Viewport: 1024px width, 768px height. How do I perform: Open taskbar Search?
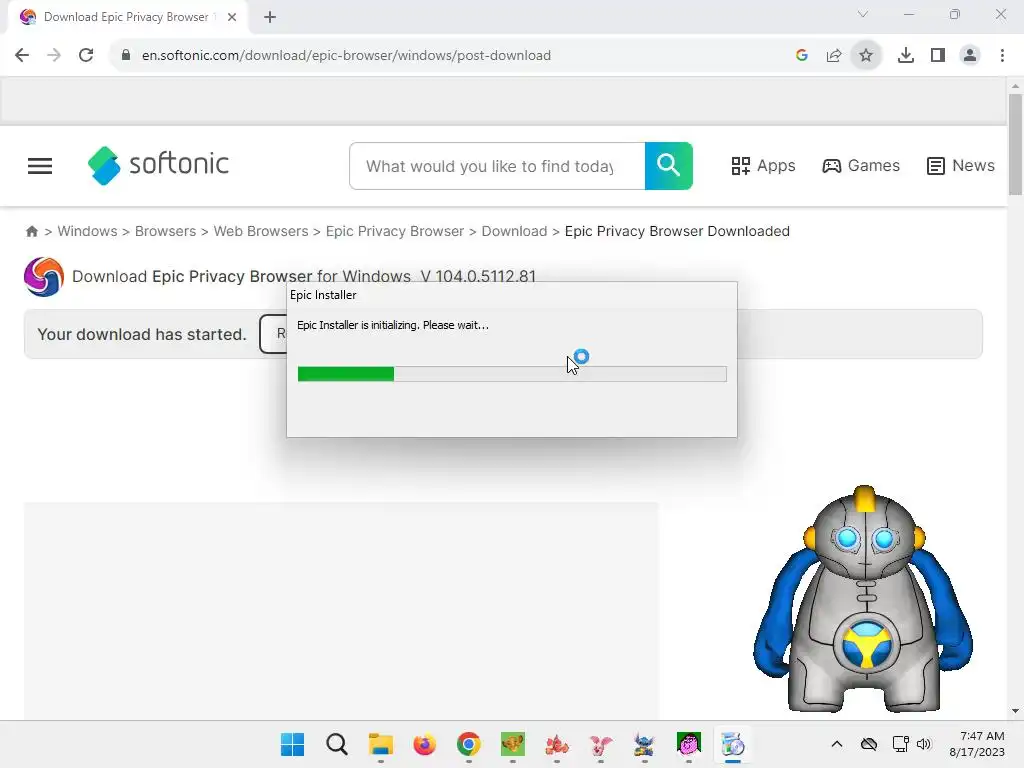pyautogui.click(x=337, y=744)
